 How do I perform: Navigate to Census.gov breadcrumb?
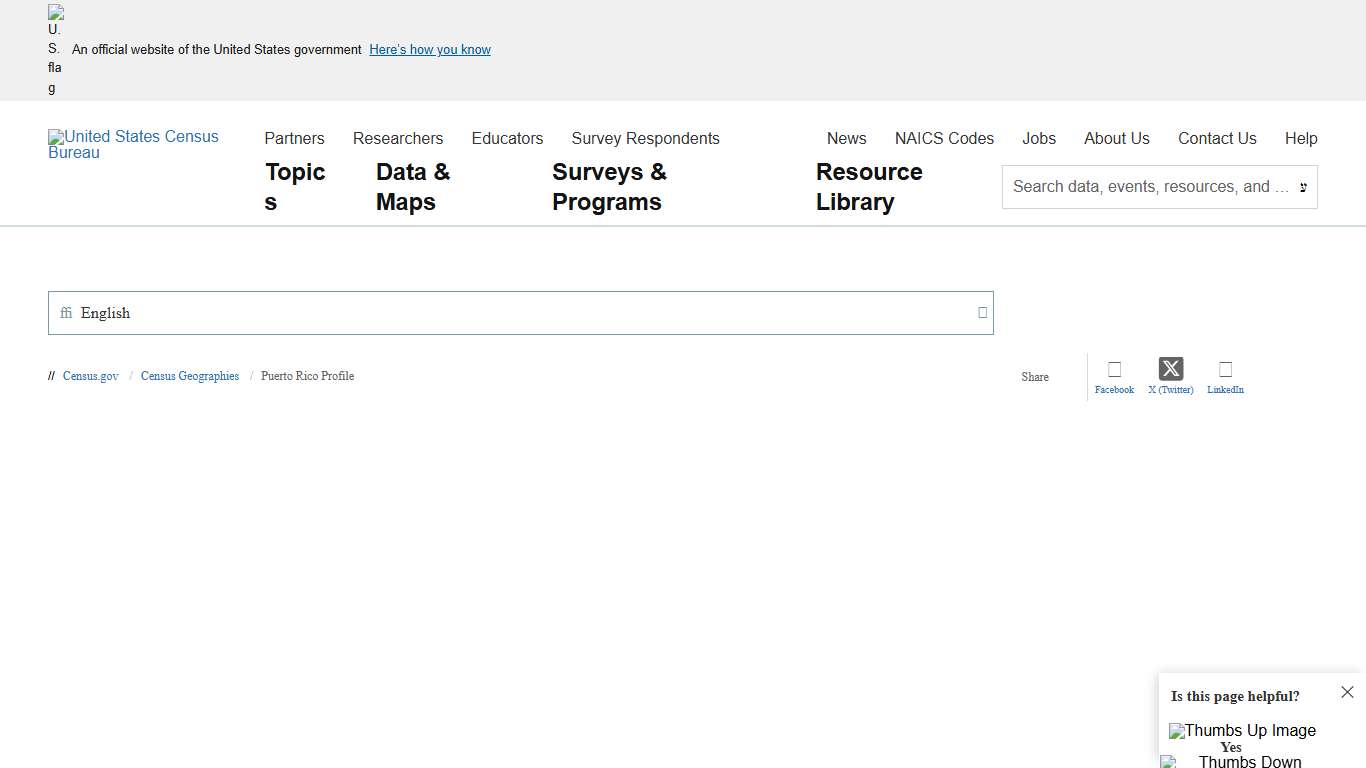pyautogui.click(x=91, y=376)
